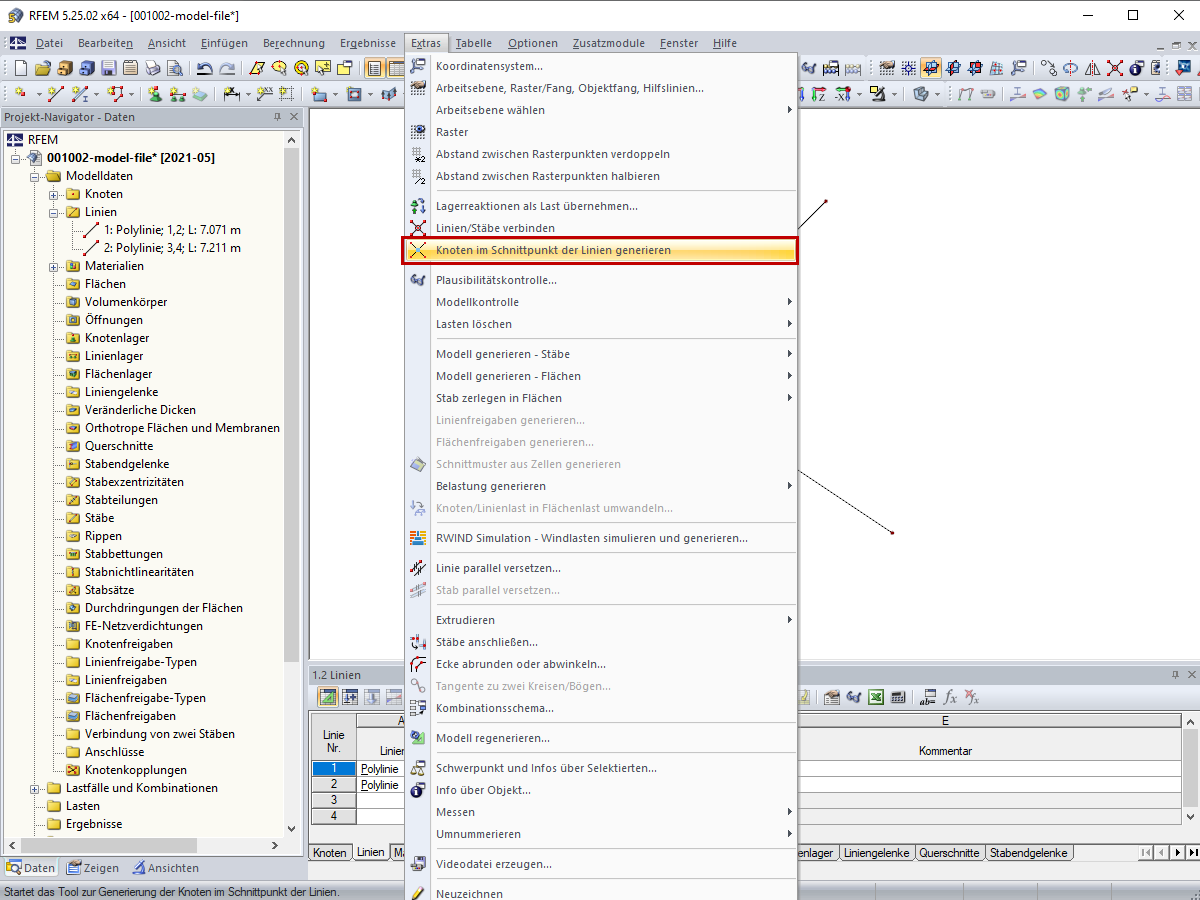The image size is (1200, 900).
Task: Choose Videodatei erzeugen menu entry
Action: [601, 864]
